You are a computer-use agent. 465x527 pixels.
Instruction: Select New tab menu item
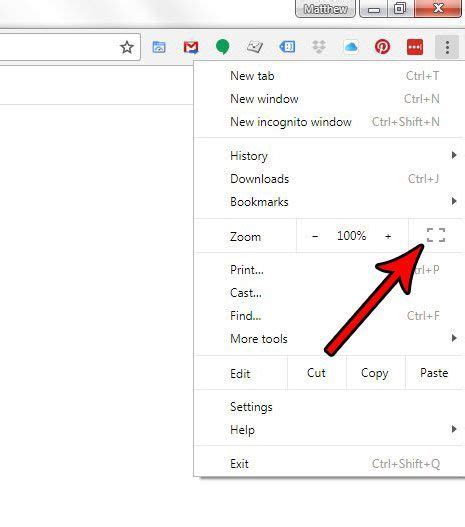(329, 76)
